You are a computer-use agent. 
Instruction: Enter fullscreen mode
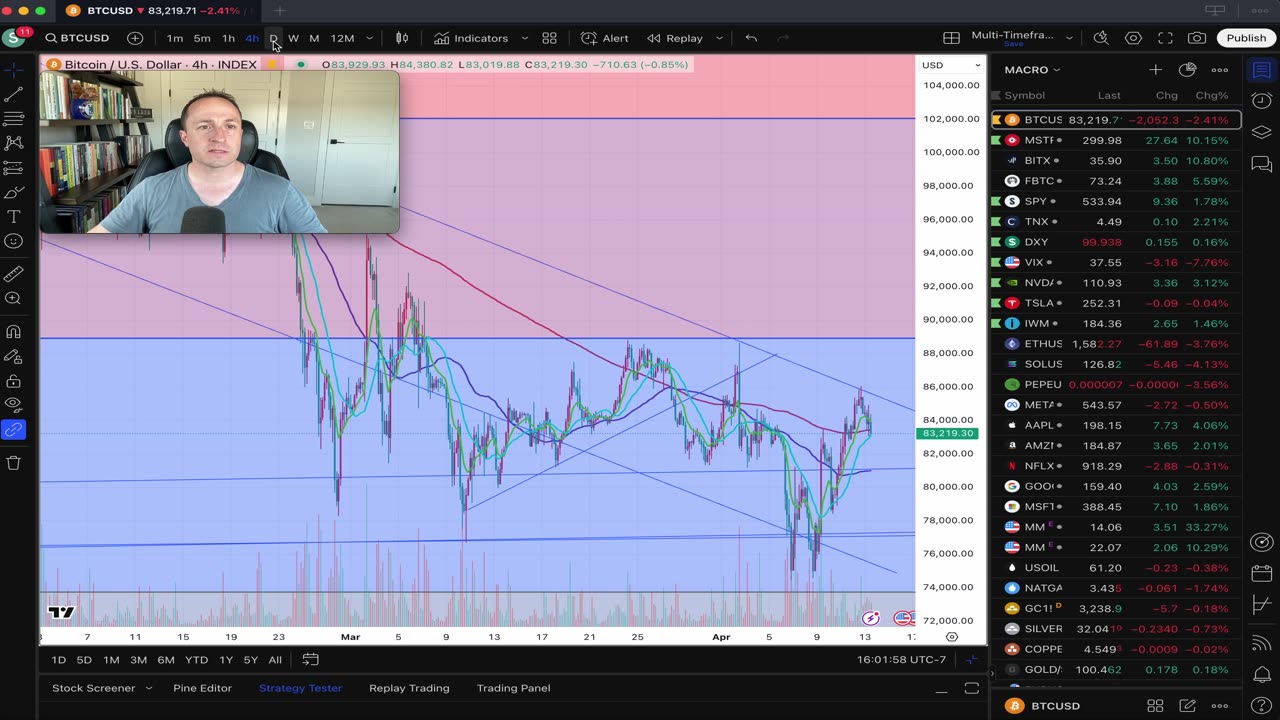[1165, 38]
